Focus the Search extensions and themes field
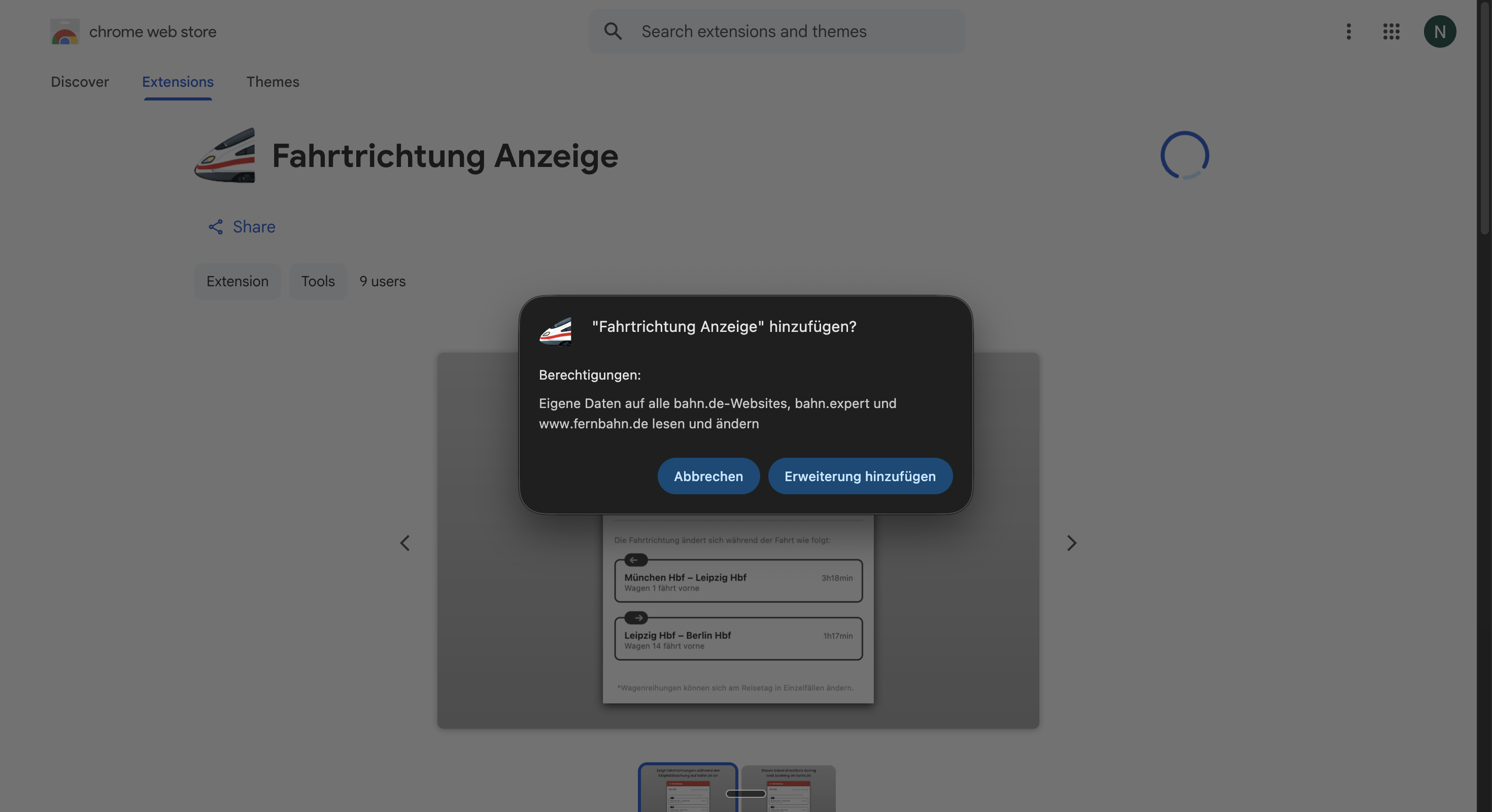This screenshot has height=812, width=1492. (776, 31)
